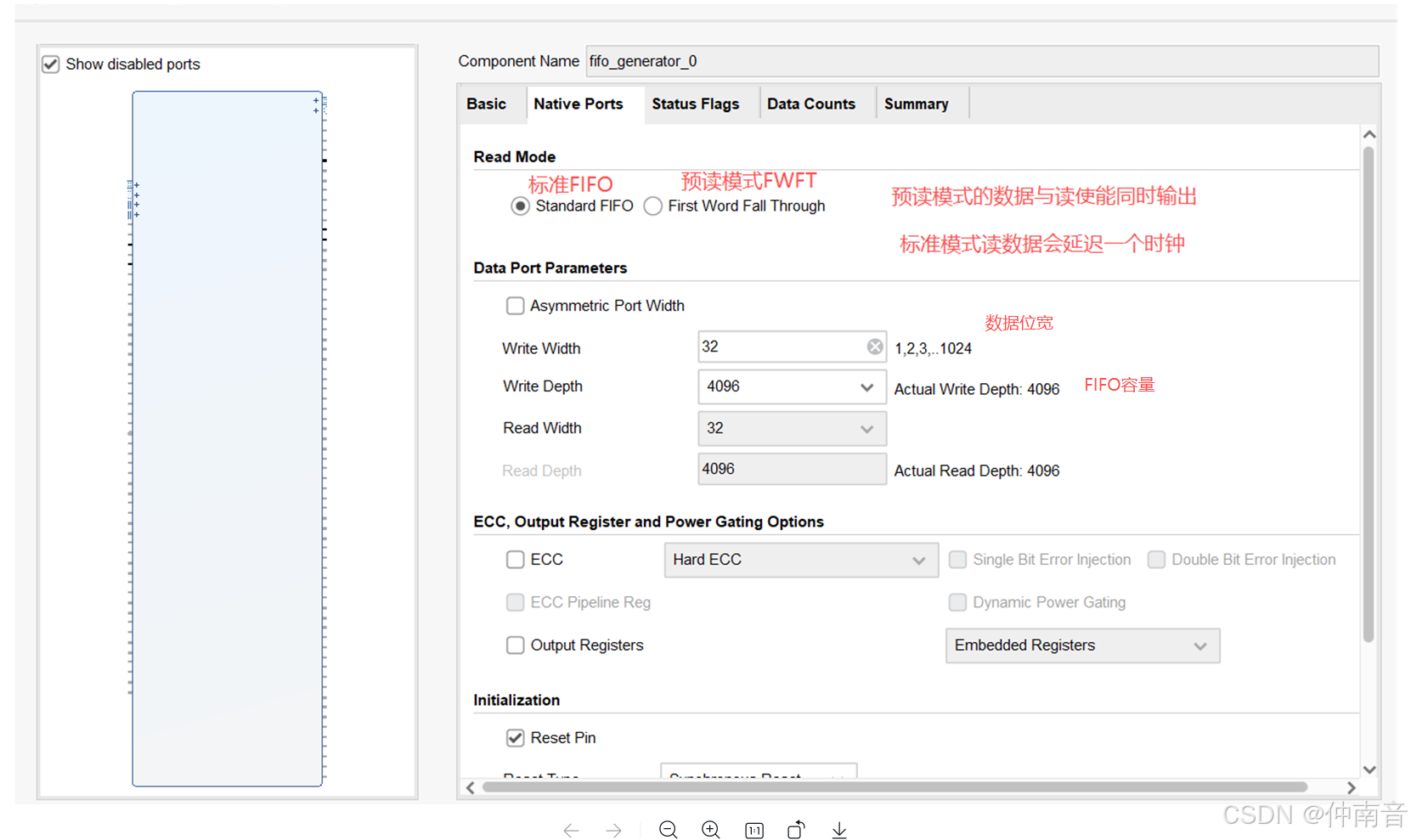This screenshot has height=840, width=1411.
Task: Click the horizontal scrollbar thumb
Action: pos(895,787)
